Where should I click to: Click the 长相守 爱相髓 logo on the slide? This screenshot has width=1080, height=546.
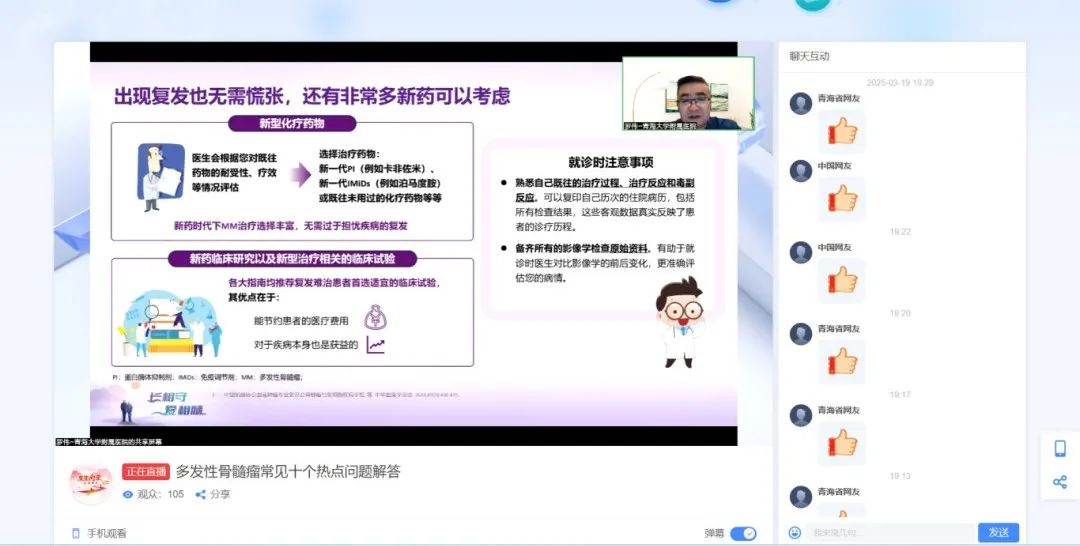point(177,404)
